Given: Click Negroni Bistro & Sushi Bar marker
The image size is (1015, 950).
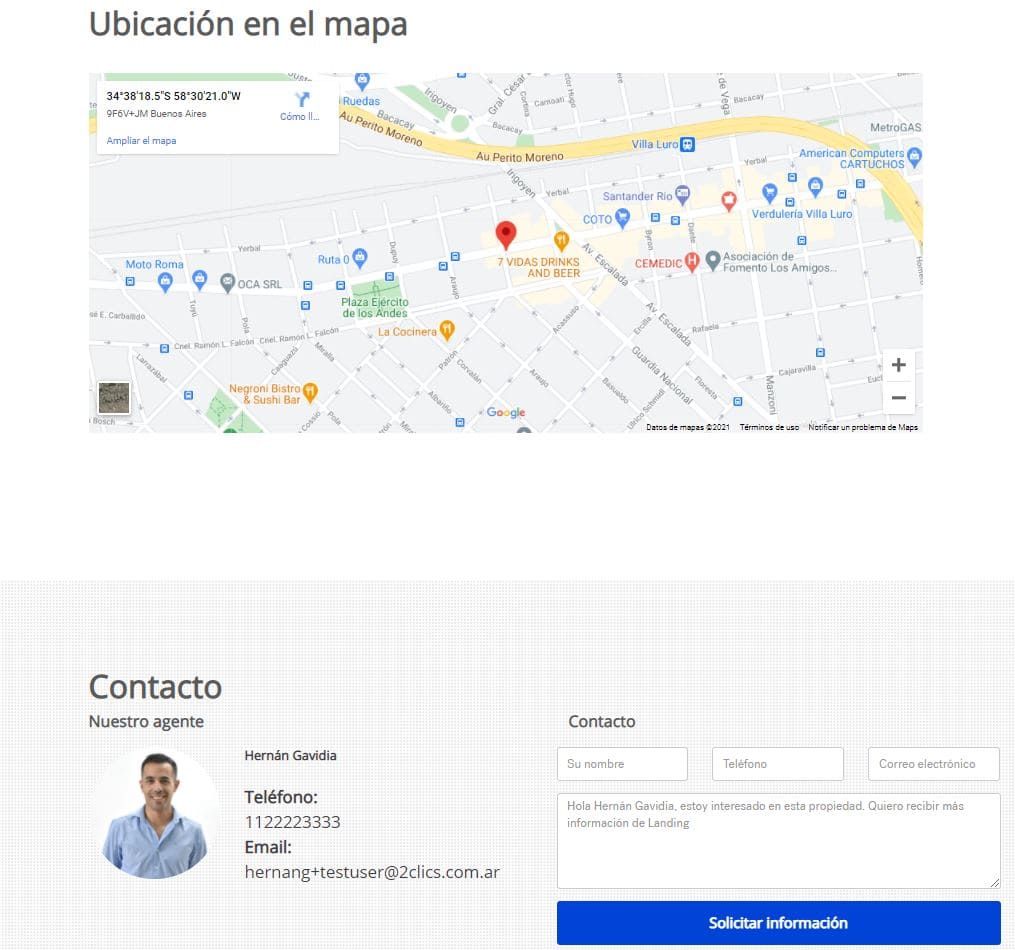Looking at the screenshot, I should tap(310, 392).
